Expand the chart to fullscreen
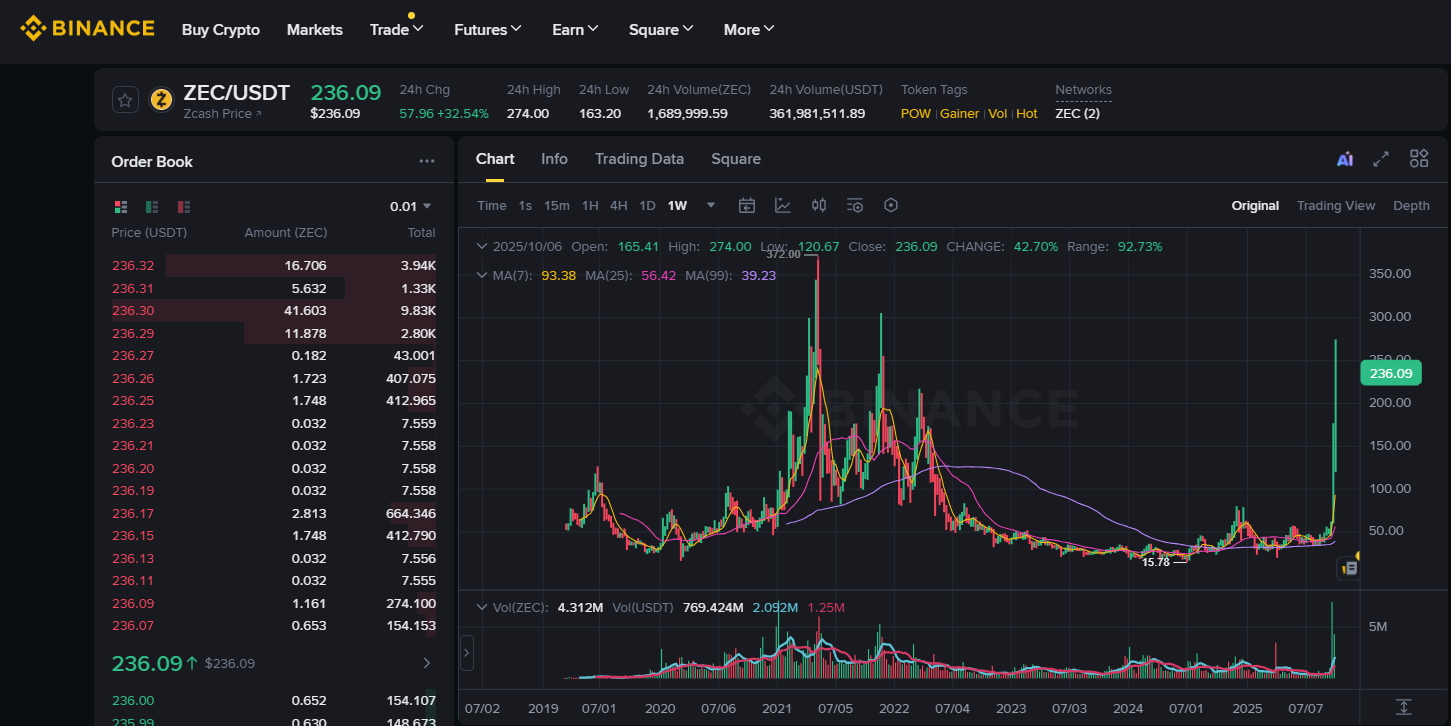The width and height of the screenshot is (1451, 726). click(1381, 159)
